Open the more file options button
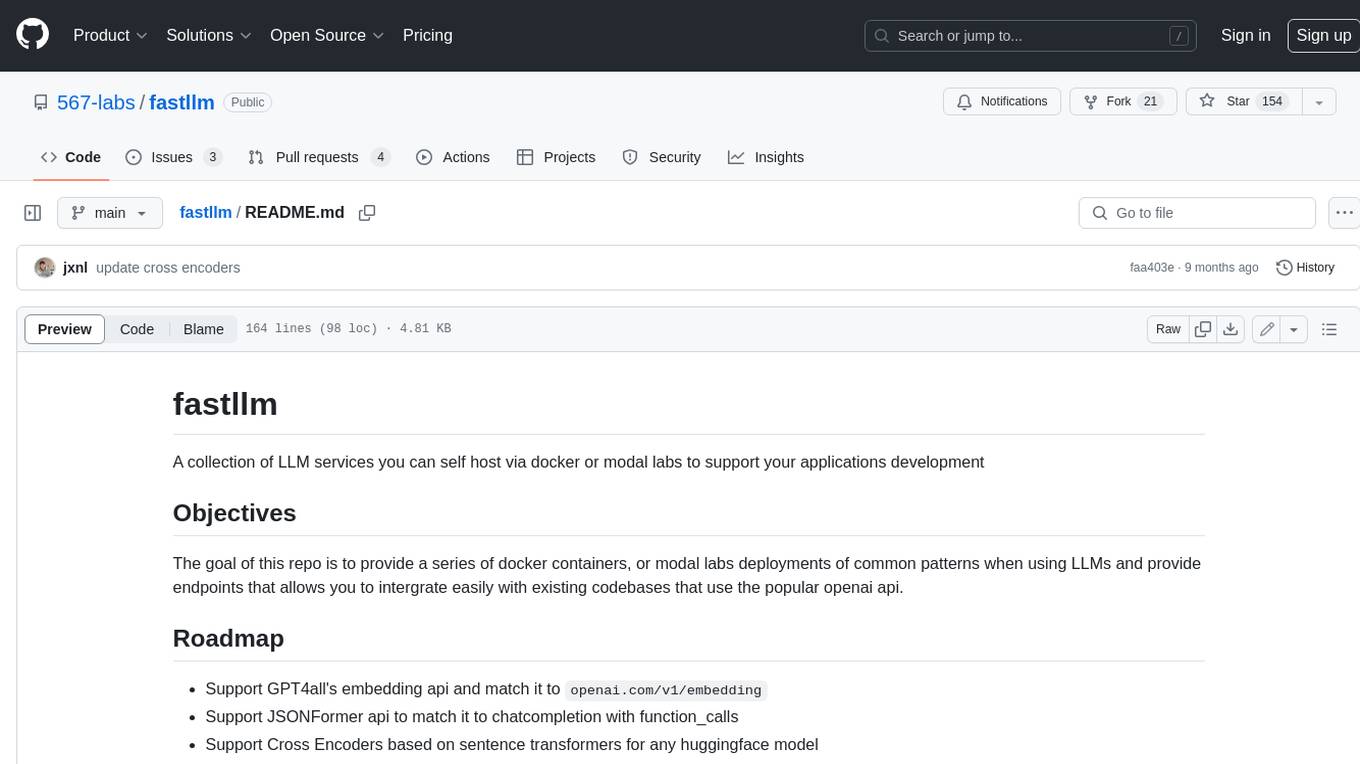Screen dimensions: 1360x764 click(1344, 213)
